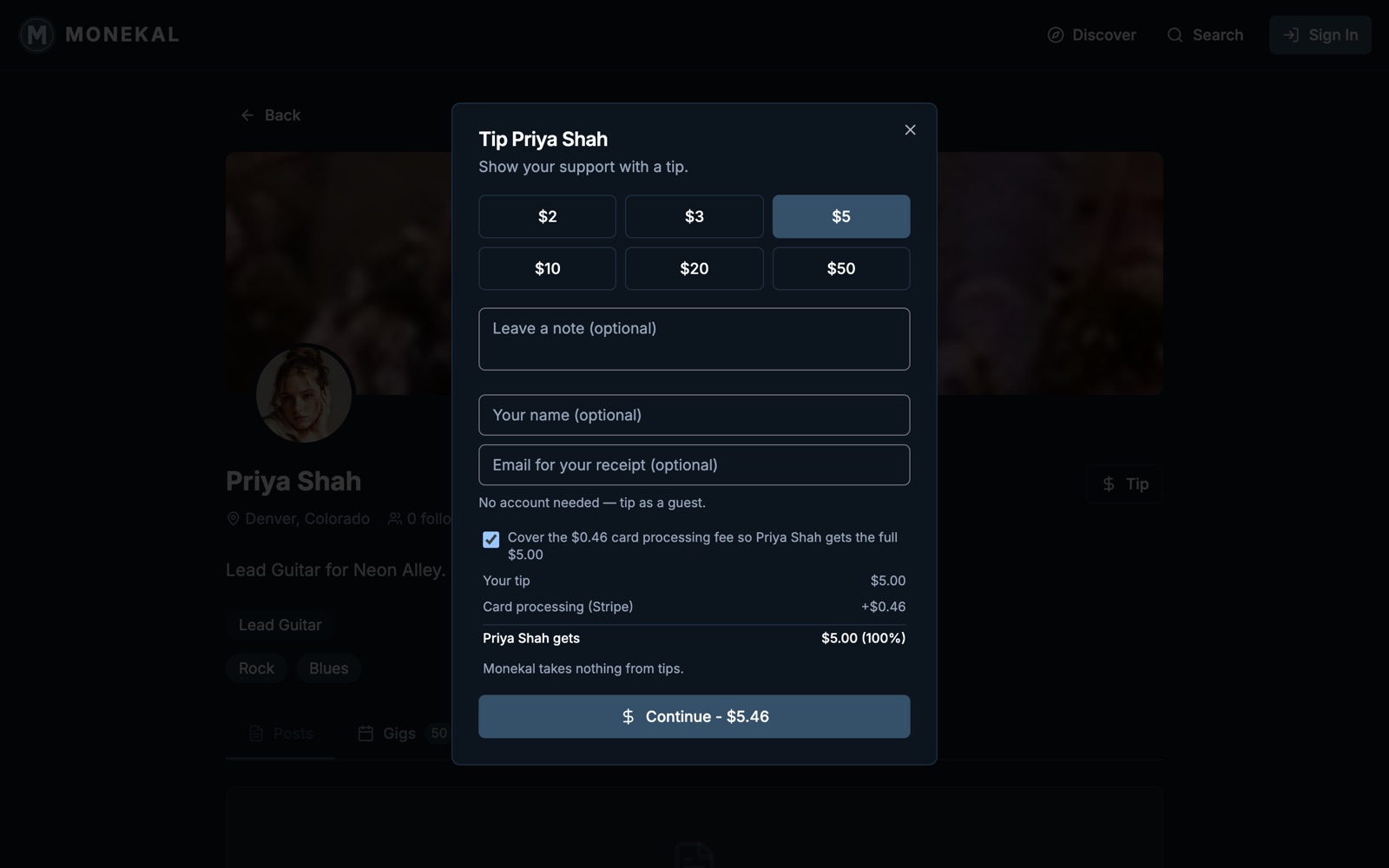Go Back to the previous page
This screenshot has height=868, width=1389.
pos(270,115)
